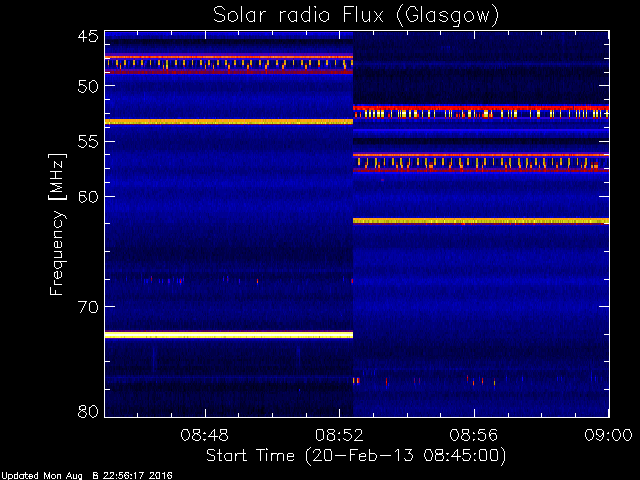
Task: Select the "Frequency [MHz]" axis label
Action: (57, 224)
